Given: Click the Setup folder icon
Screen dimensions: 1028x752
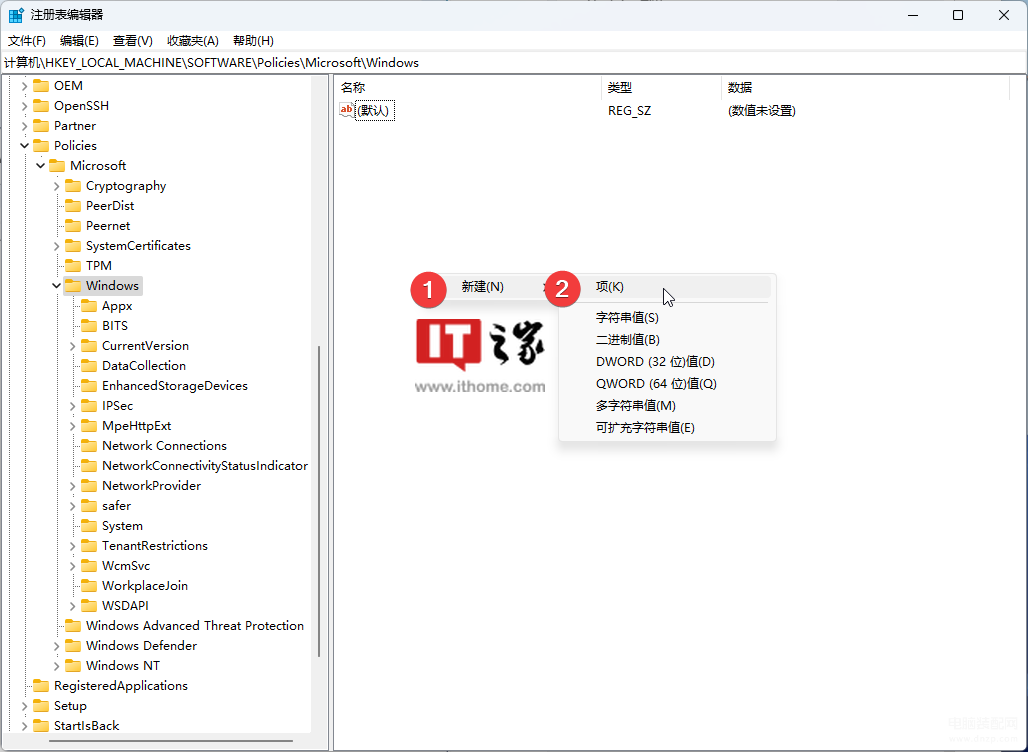Looking at the screenshot, I should tap(41, 706).
